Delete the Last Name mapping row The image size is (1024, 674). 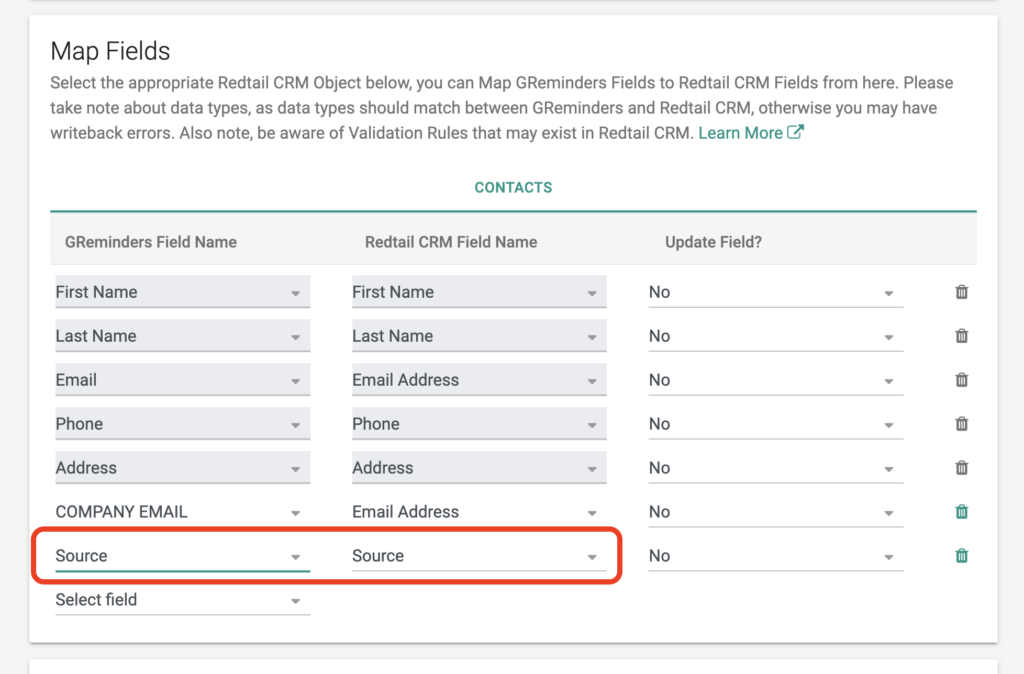point(961,336)
